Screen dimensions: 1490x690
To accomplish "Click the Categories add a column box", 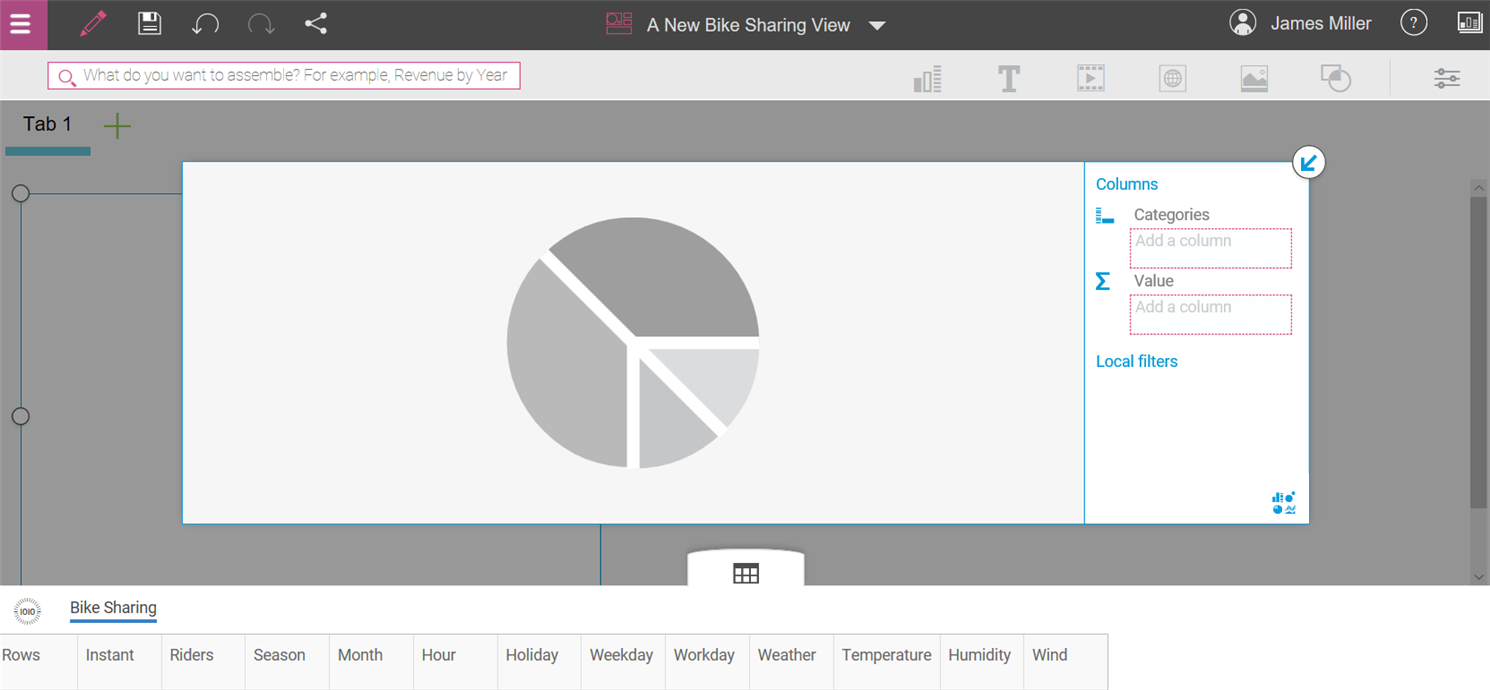I will pyautogui.click(x=1210, y=248).
